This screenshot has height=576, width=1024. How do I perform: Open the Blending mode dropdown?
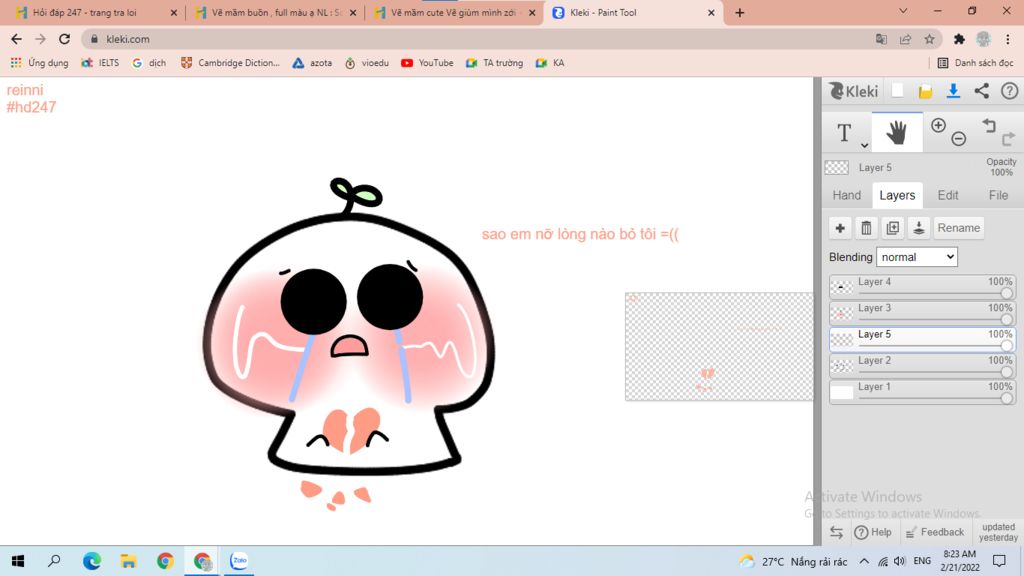(917, 257)
